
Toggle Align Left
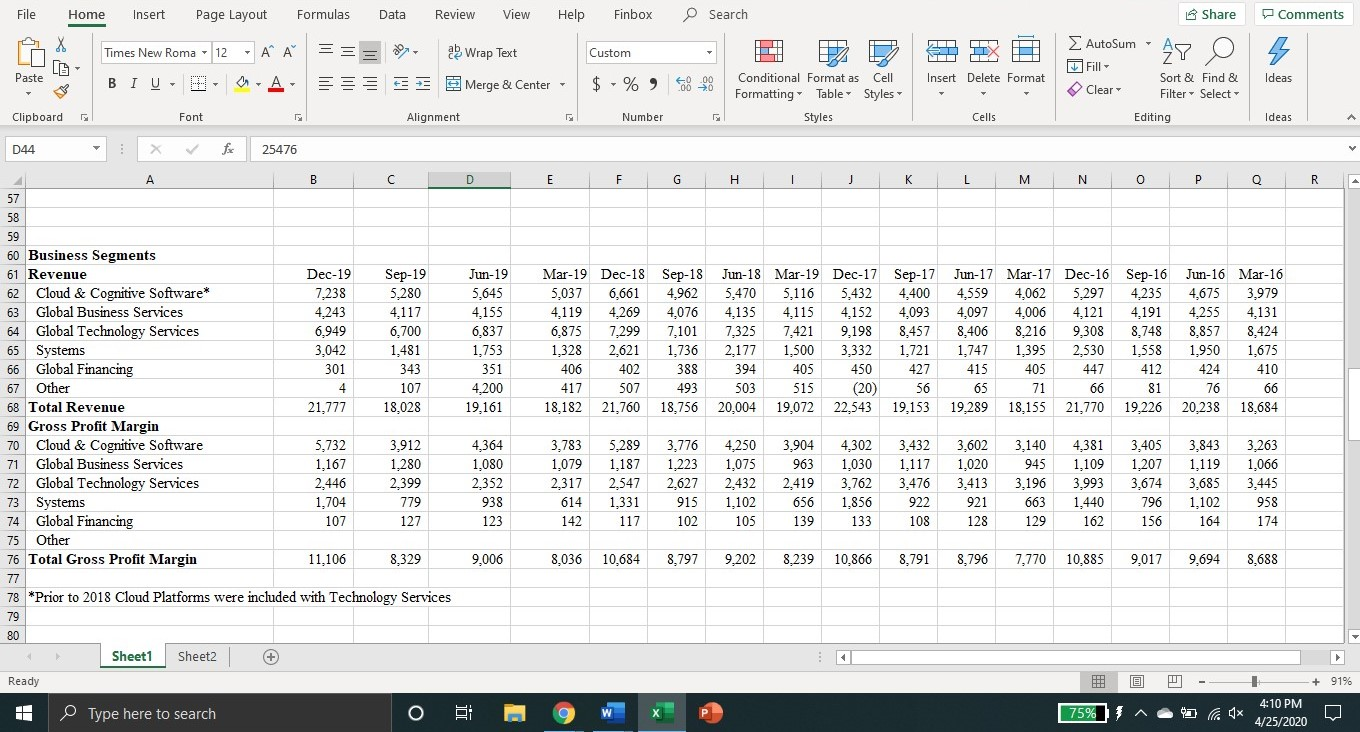click(x=327, y=84)
